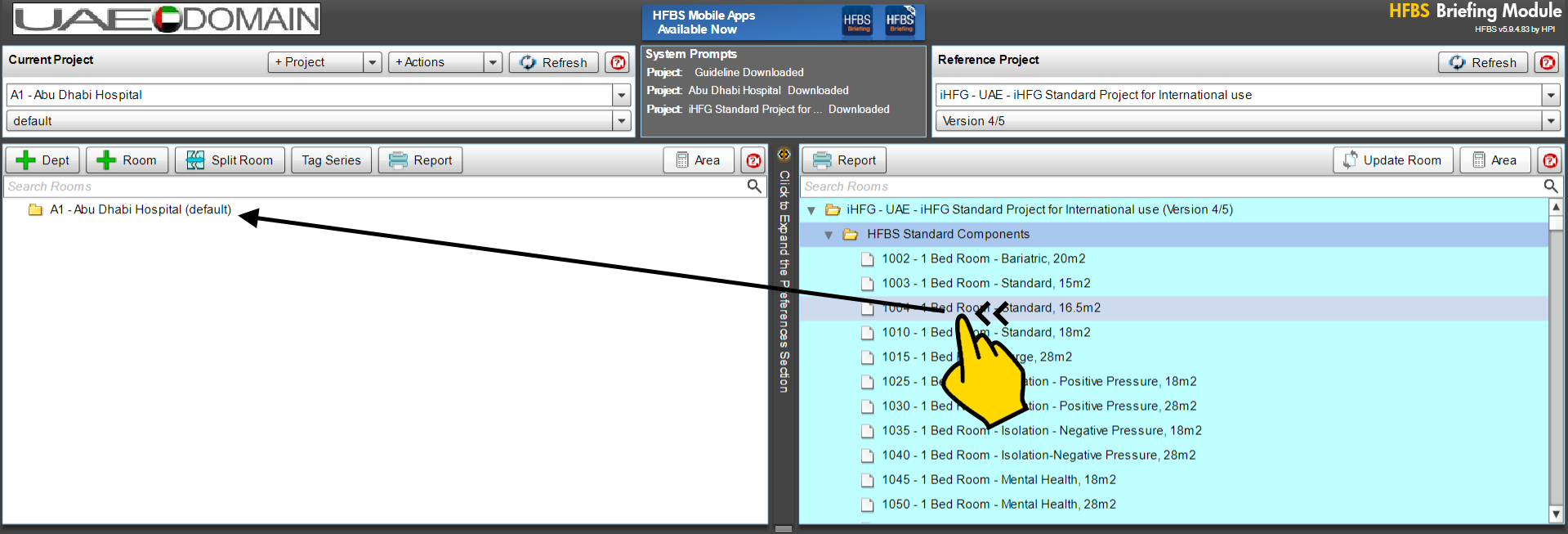The image size is (1568, 534).
Task: Open help for the Reference Project panel
Action: (x=1547, y=62)
